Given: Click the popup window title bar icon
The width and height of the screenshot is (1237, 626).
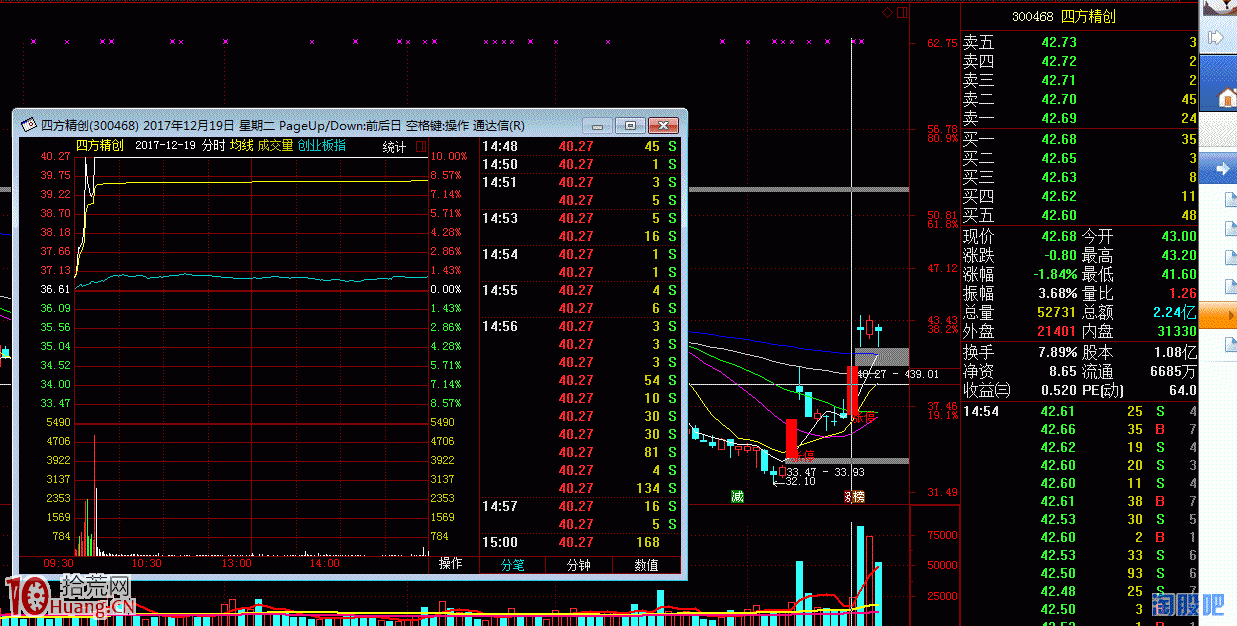Looking at the screenshot, I should (x=28, y=125).
